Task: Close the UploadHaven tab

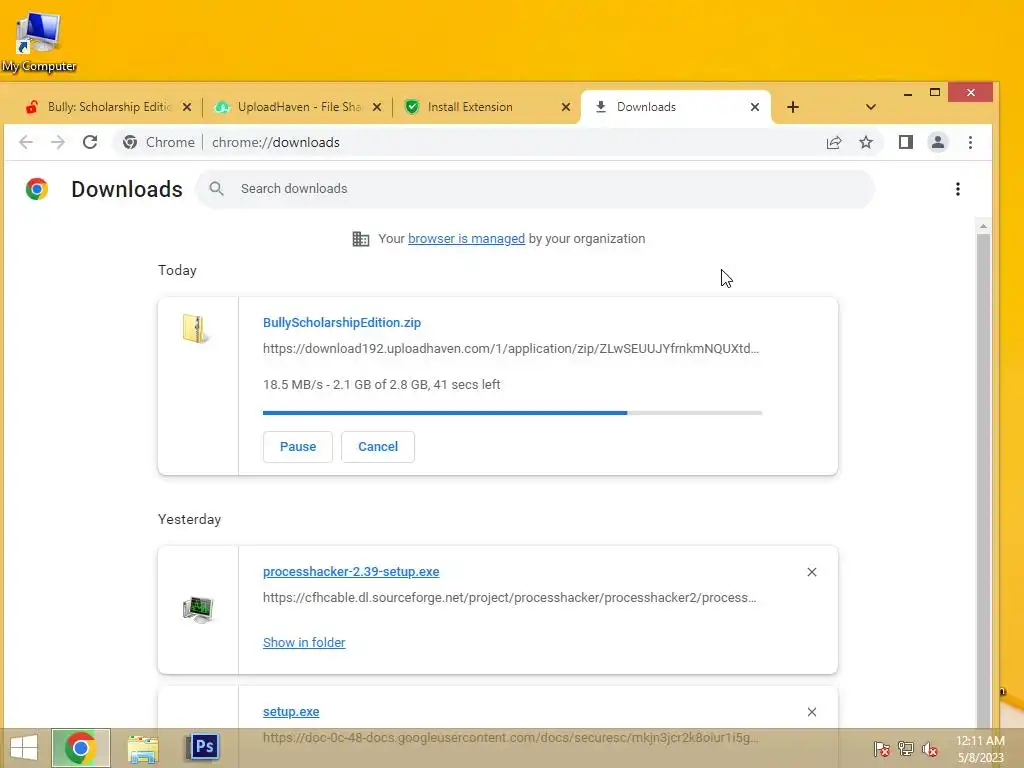Action: click(x=377, y=107)
